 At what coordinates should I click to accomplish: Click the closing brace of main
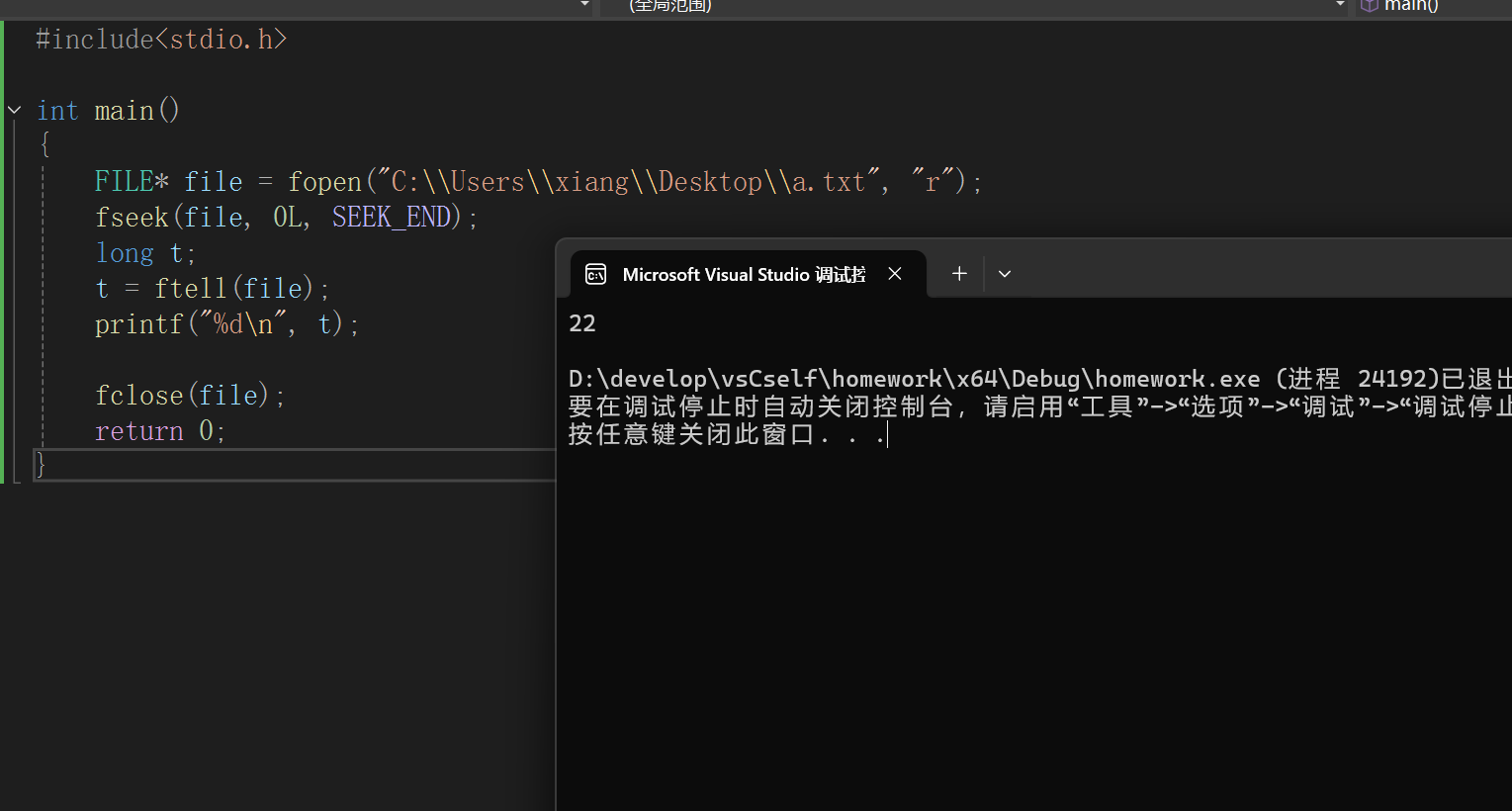41,464
